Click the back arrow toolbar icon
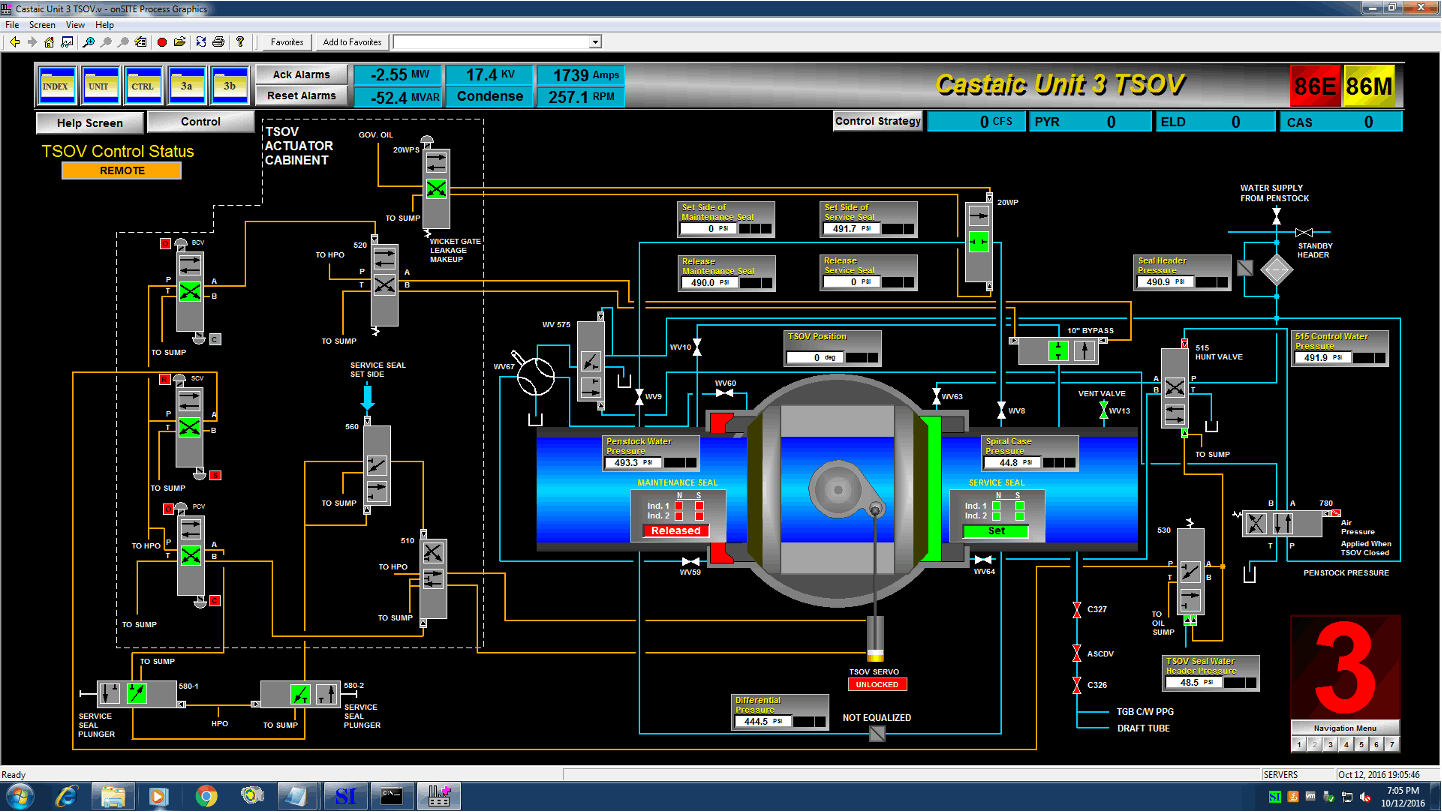The width and height of the screenshot is (1442, 812). point(14,42)
